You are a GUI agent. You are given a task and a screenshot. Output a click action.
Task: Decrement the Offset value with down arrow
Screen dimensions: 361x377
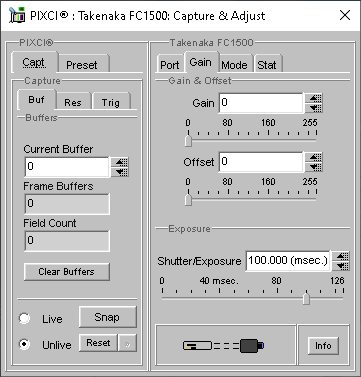point(314,167)
